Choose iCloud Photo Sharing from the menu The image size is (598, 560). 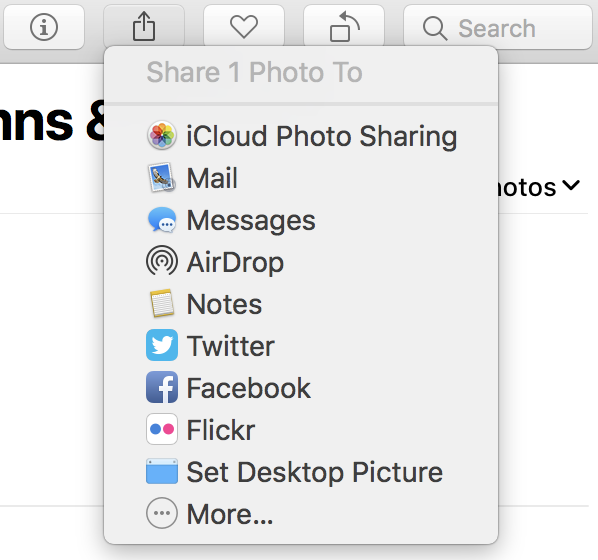(301, 136)
